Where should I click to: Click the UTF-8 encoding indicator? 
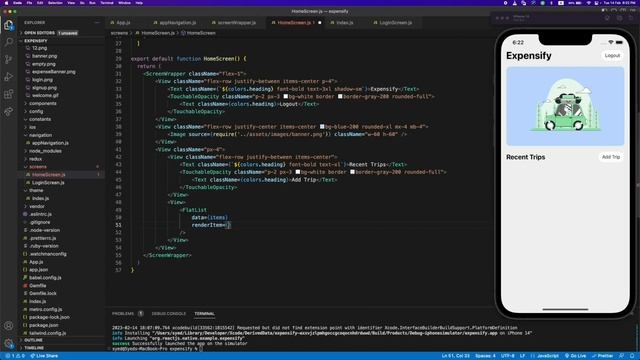(507, 356)
